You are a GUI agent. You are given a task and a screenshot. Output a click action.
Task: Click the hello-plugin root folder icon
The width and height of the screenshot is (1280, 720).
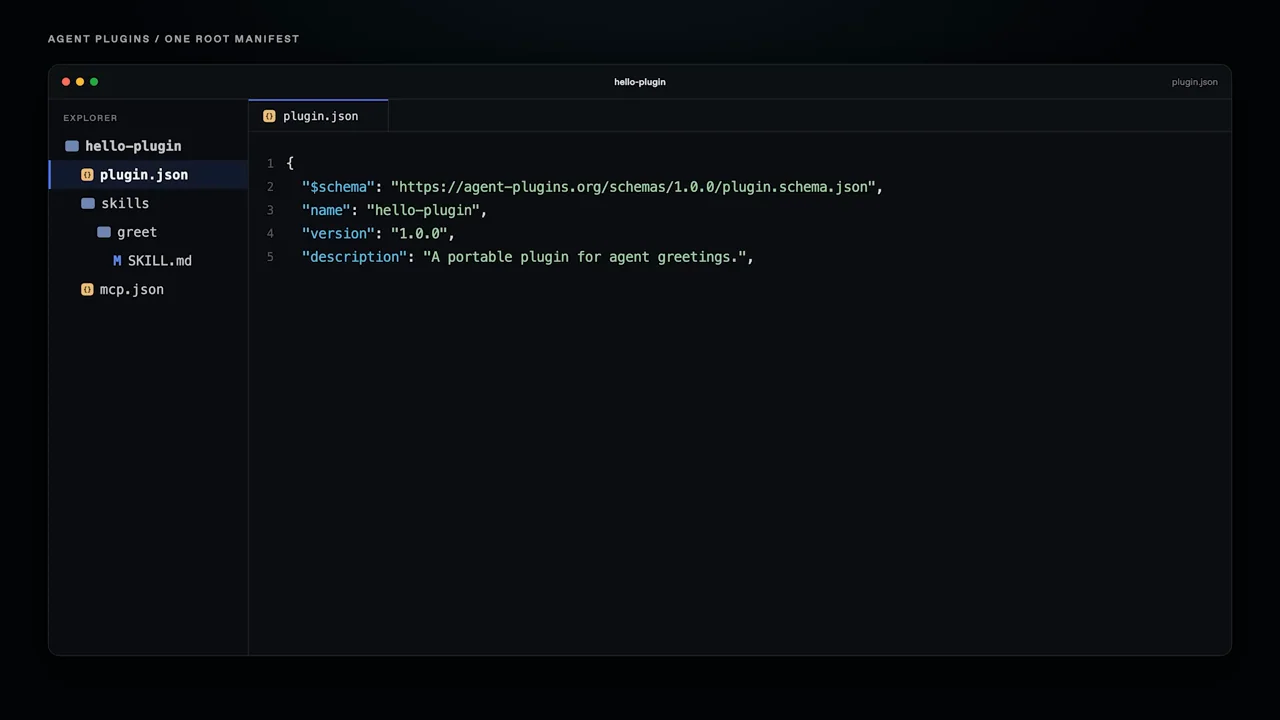72,146
